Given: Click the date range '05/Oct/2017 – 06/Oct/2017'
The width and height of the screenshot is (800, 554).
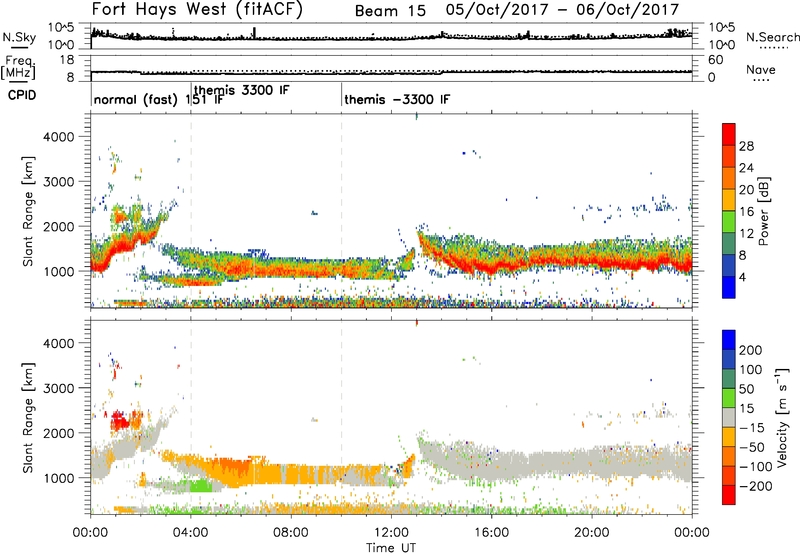Looking at the screenshot, I should (x=563, y=10).
